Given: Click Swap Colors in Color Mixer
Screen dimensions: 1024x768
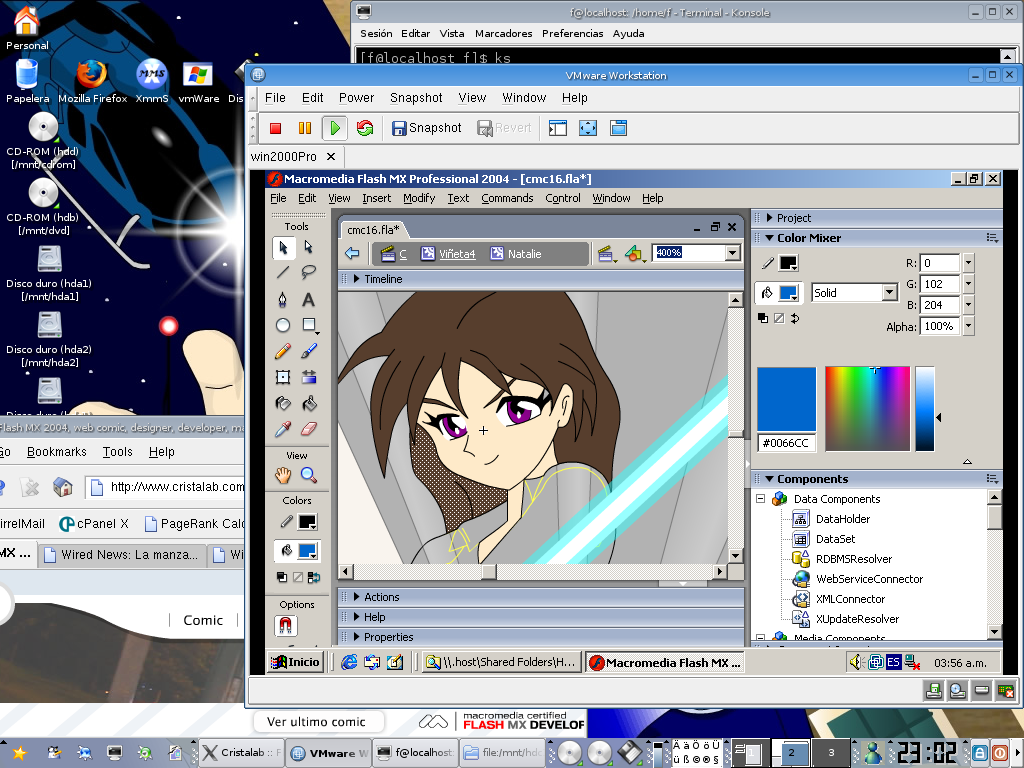Looking at the screenshot, I should tap(795, 318).
